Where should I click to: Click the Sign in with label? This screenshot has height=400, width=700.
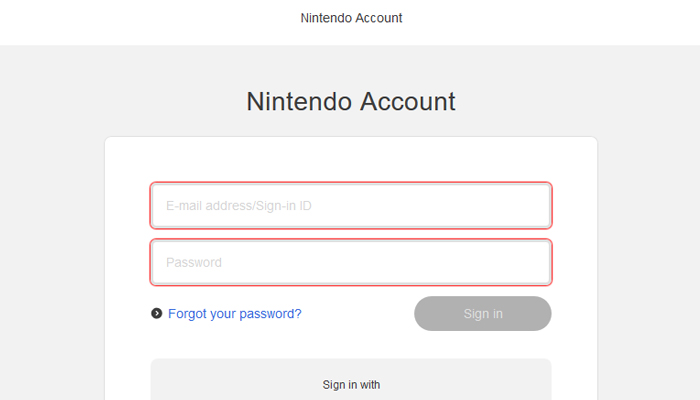(351, 384)
